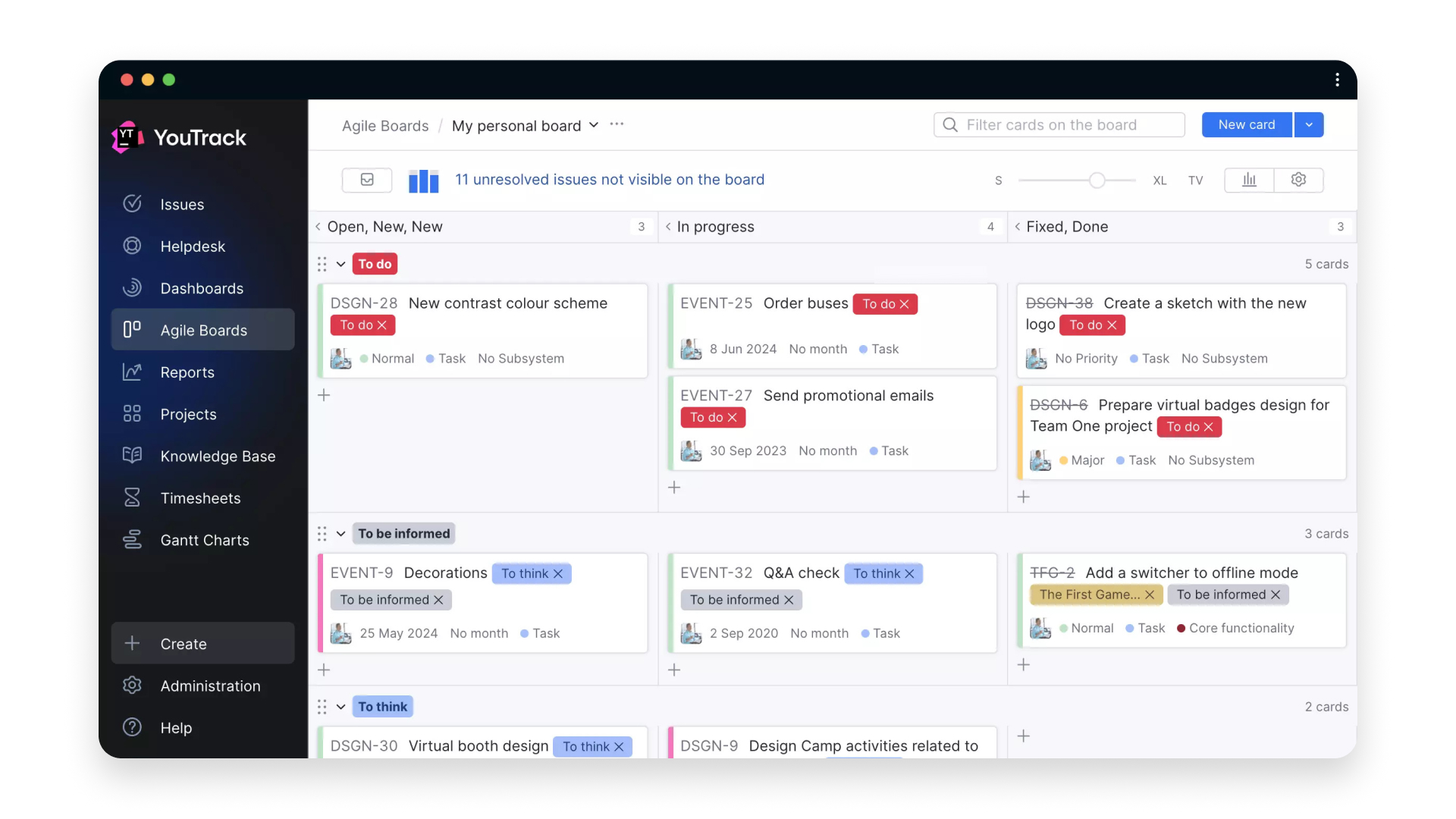Open the Issues section icon

coord(132,204)
